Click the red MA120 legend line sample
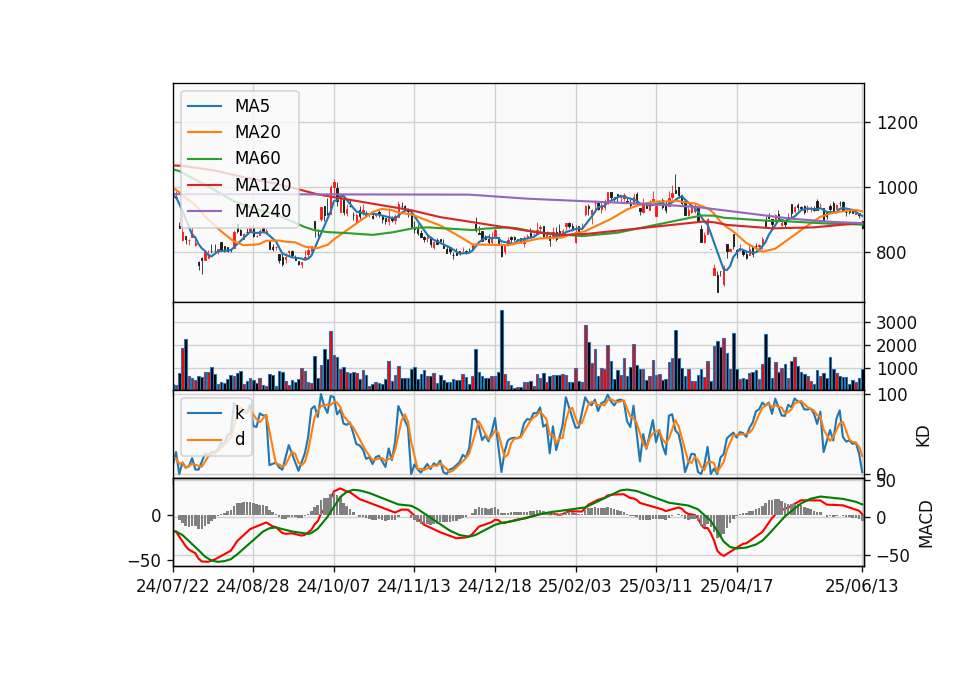Viewport: 960px width, 690px height. [204, 186]
